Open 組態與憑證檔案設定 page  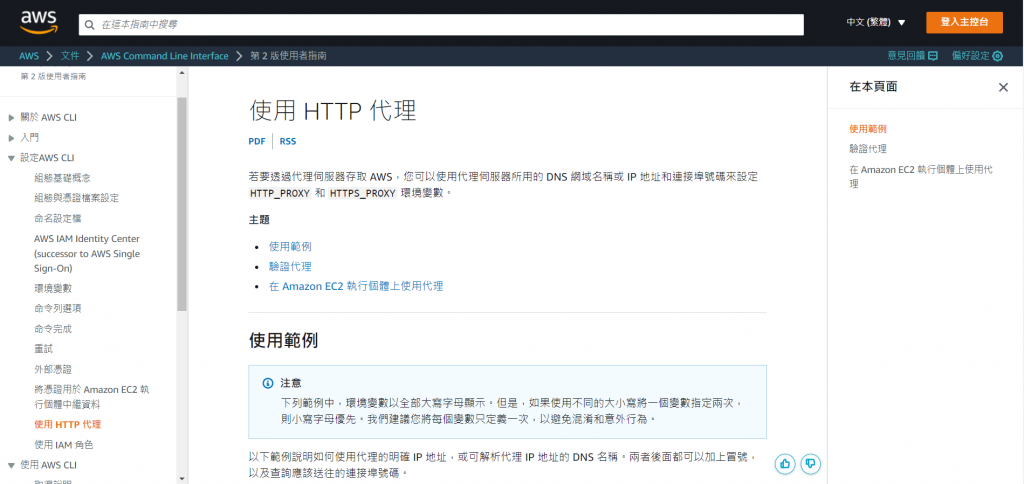pos(76,198)
